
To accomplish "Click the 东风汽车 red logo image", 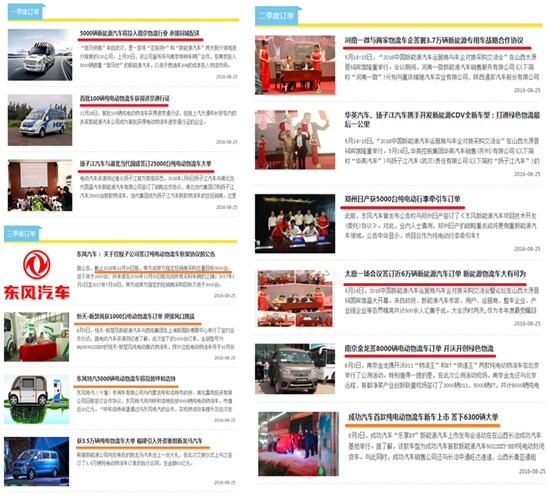I will [x=37, y=275].
